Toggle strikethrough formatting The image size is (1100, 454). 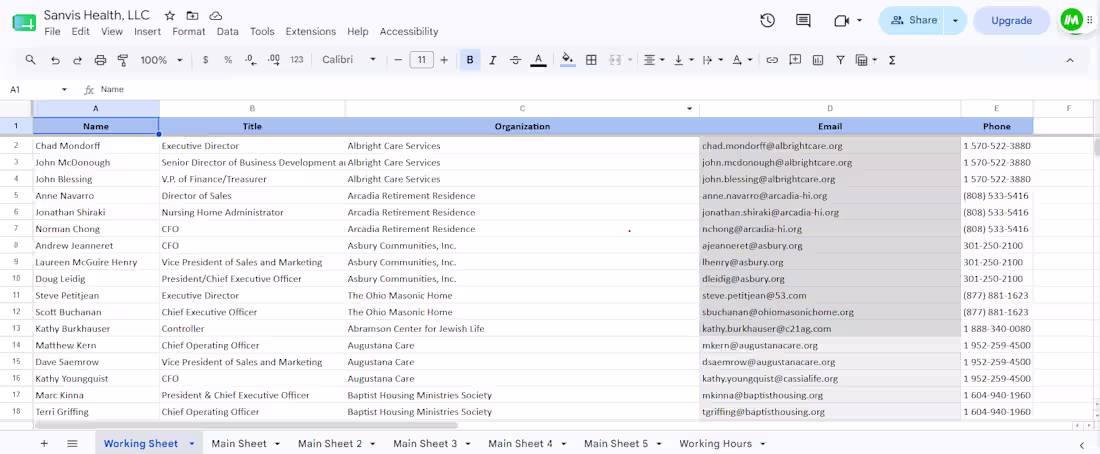tap(516, 60)
